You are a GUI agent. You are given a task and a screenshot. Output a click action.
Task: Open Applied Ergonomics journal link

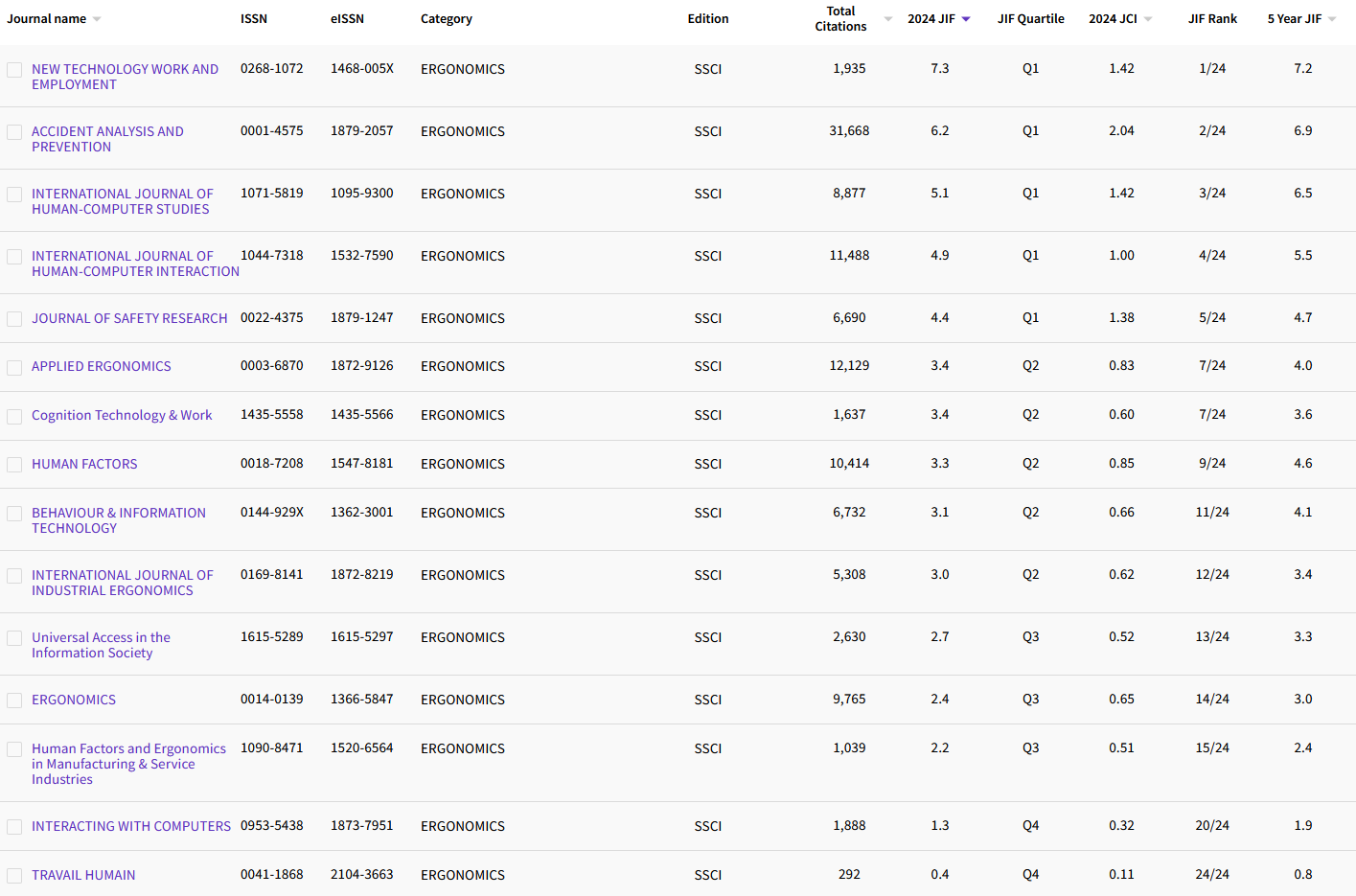click(x=102, y=366)
